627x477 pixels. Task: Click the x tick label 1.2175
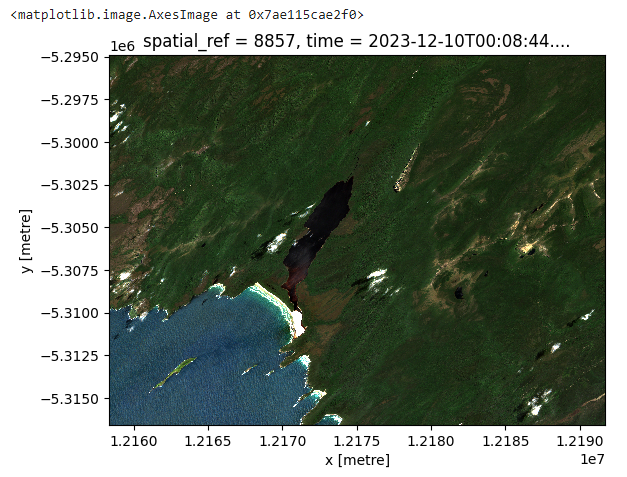point(357,441)
